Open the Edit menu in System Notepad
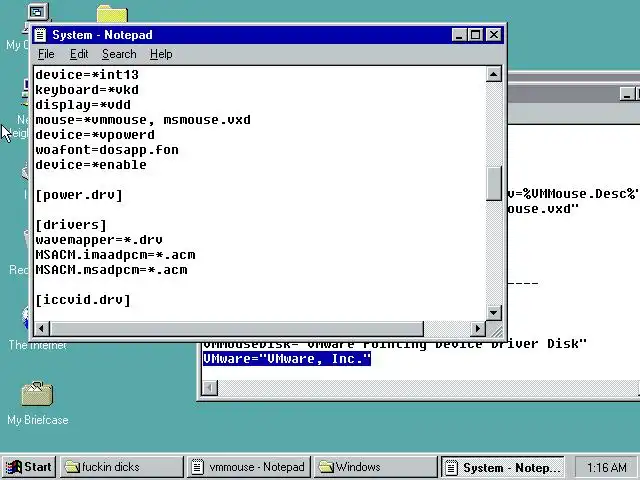 coord(79,54)
